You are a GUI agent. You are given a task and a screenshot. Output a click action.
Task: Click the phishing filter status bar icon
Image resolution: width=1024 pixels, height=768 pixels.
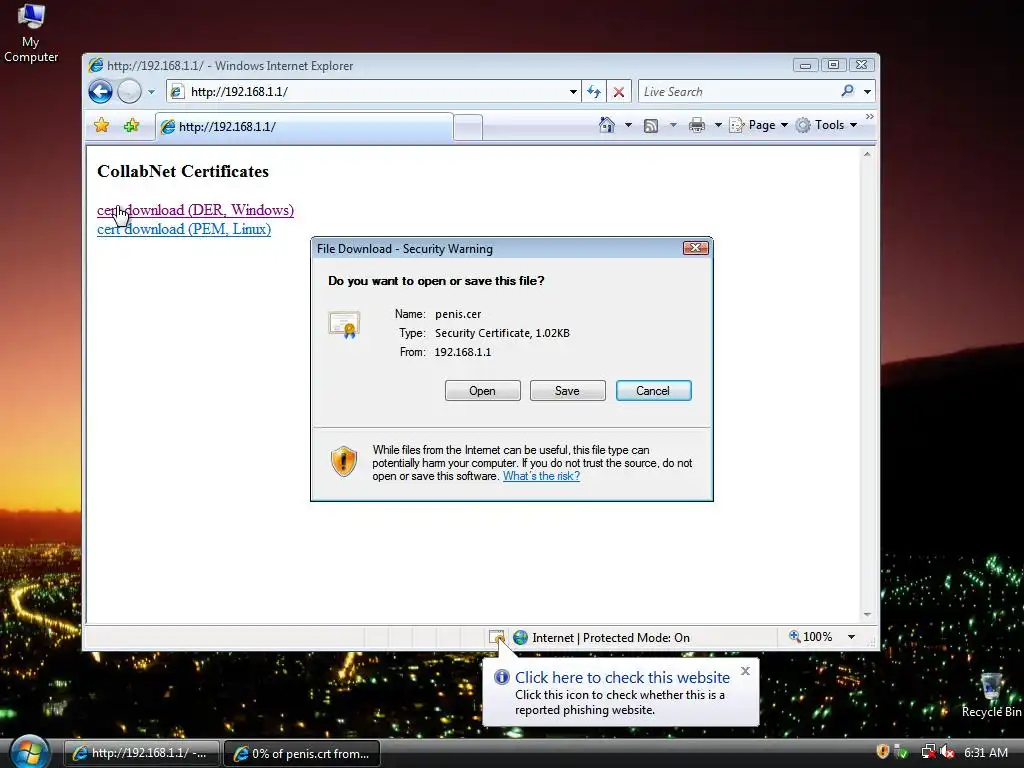tap(496, 637)
